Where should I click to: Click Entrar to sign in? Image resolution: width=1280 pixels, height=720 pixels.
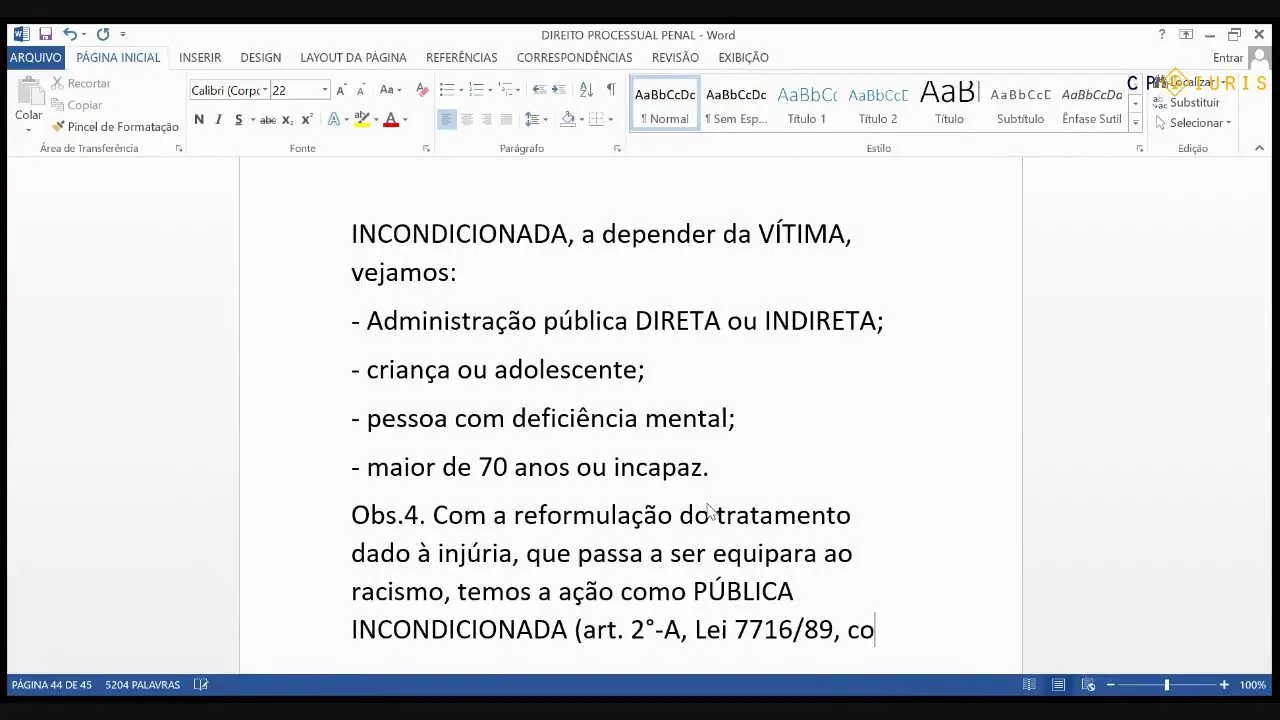1227,58
